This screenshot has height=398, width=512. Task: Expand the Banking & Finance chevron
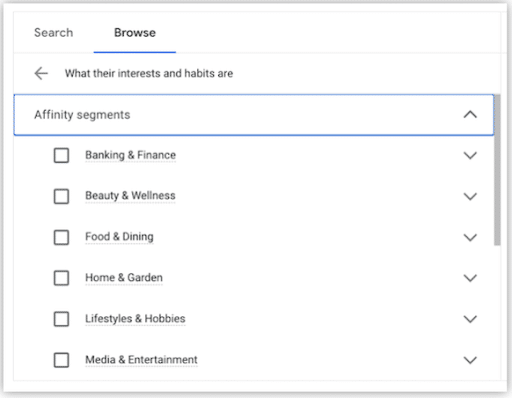click(x=470, y=155)
